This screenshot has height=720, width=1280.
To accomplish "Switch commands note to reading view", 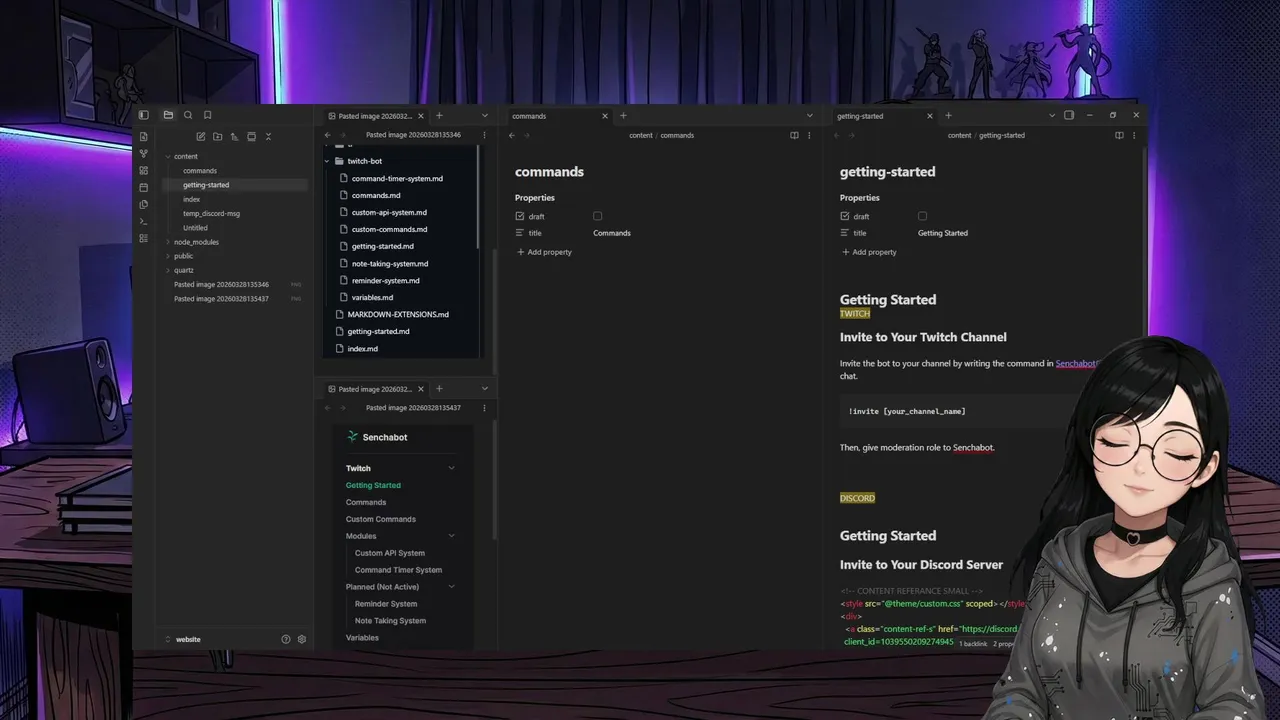I will tap(795, 135).
